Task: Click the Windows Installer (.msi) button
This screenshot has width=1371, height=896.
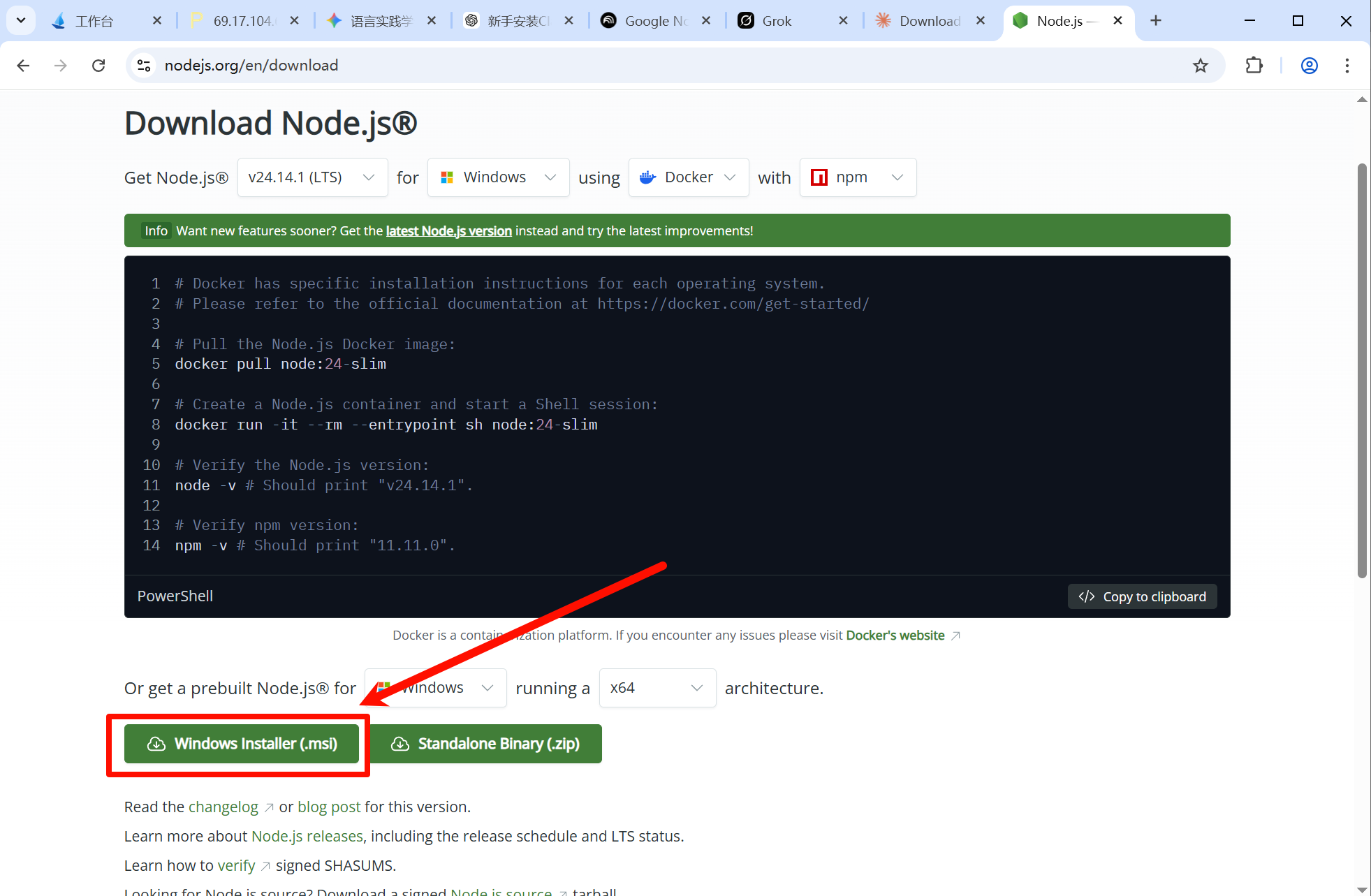Action: [242, 744]
